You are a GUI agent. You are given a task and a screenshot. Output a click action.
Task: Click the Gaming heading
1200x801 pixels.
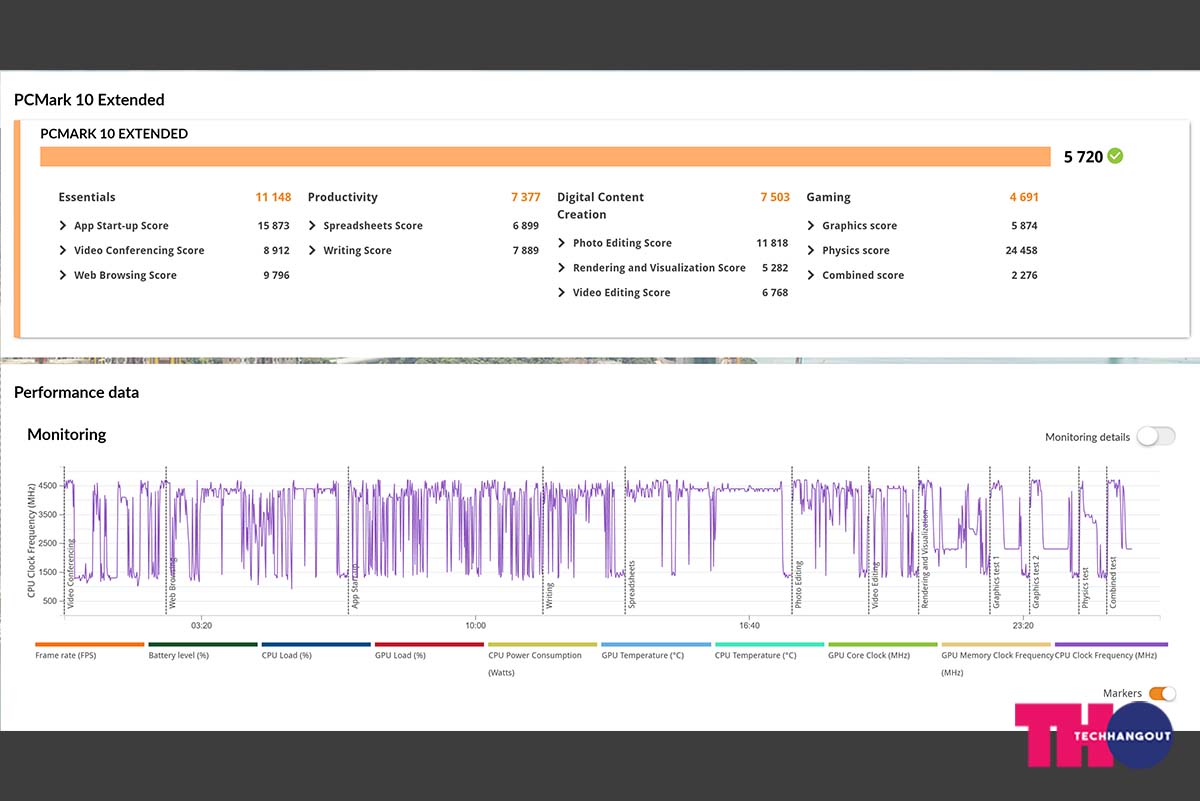click(829, 197)
